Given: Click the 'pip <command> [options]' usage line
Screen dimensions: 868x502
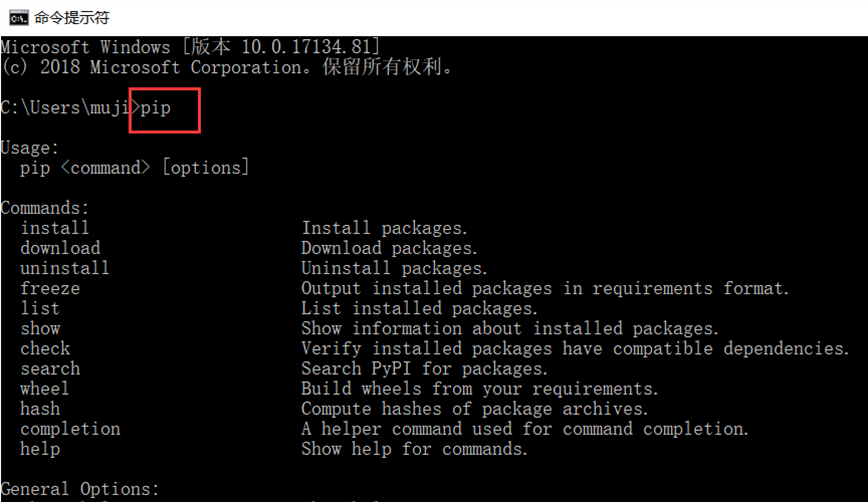Looking at the screenshot, I should pyautogui.click(x=134, y=168).
